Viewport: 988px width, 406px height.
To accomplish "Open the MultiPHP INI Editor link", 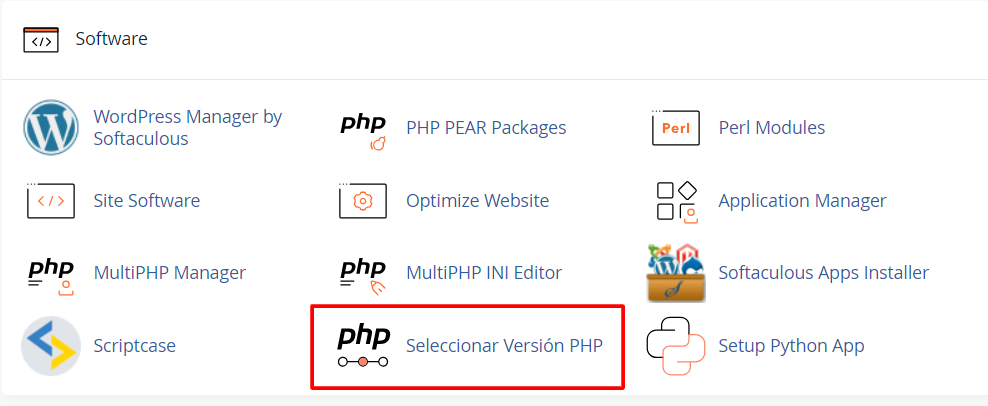I will click(x=484, y=274).
